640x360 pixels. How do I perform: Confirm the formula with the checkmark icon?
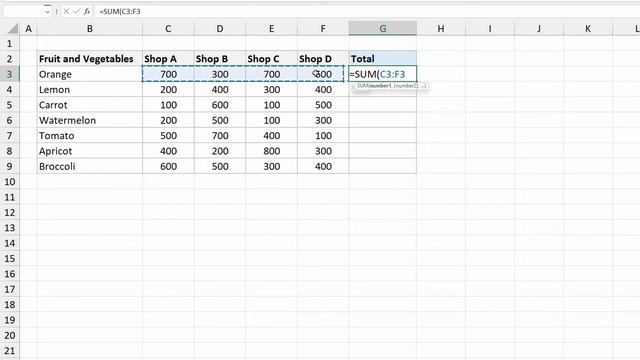76,11
